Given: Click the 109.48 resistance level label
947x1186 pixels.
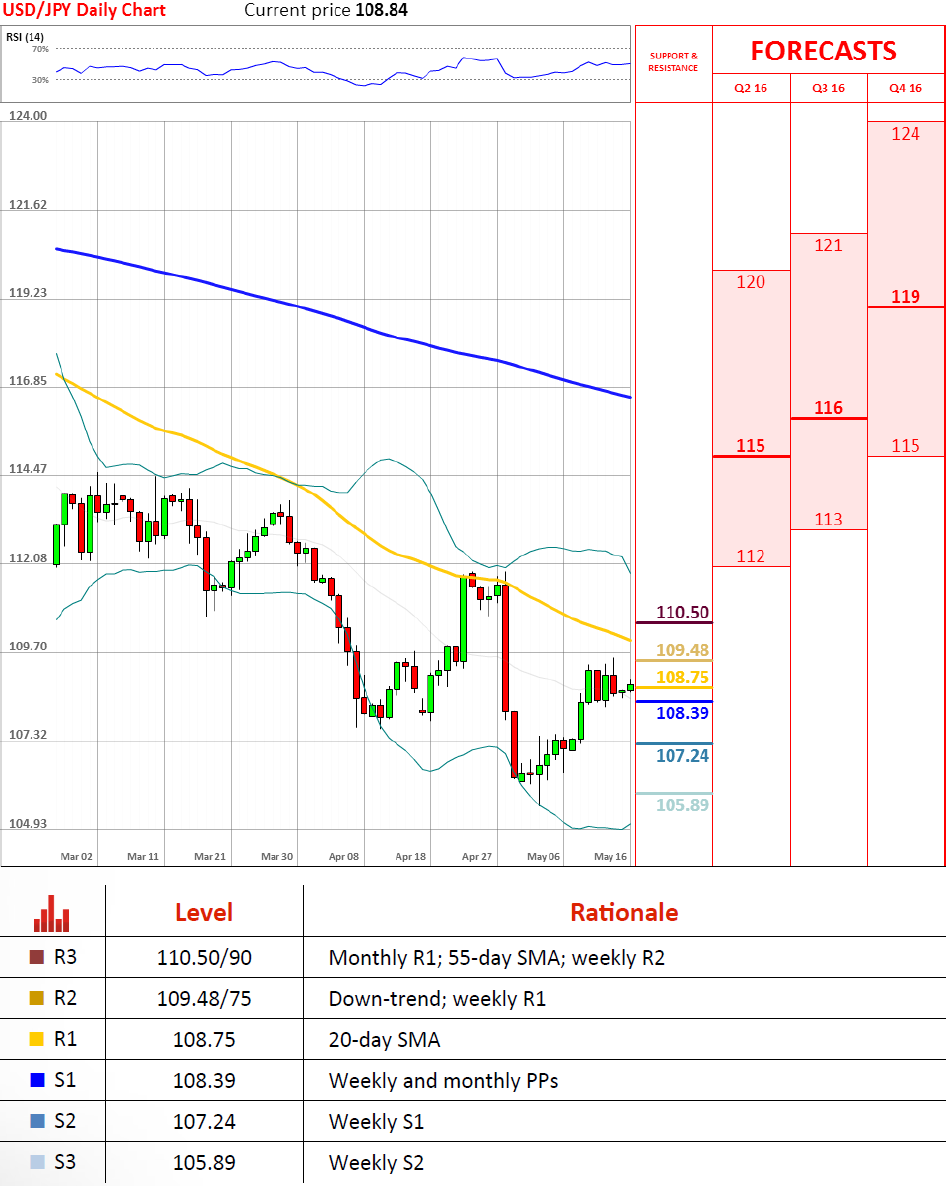Looking at the screenshot, I should click(682, 650).
